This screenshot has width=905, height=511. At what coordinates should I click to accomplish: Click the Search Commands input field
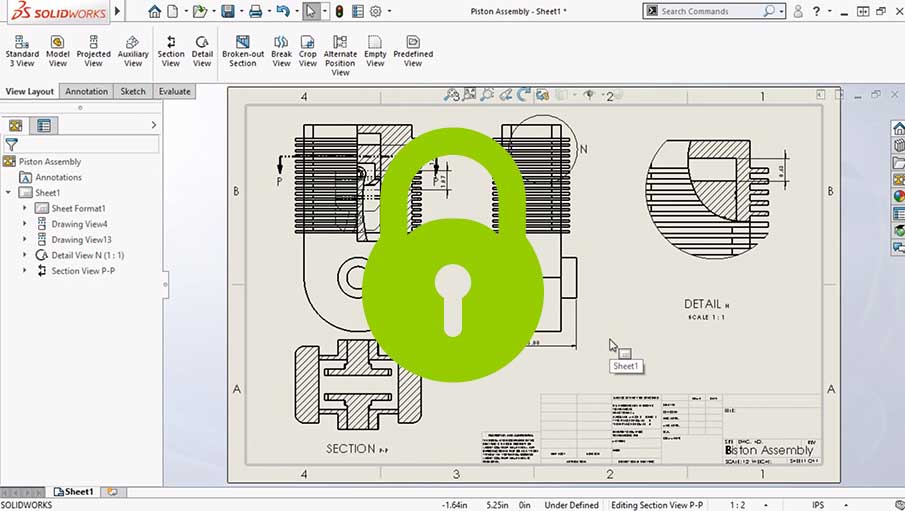pyautogui.click(x=710, y=11)
